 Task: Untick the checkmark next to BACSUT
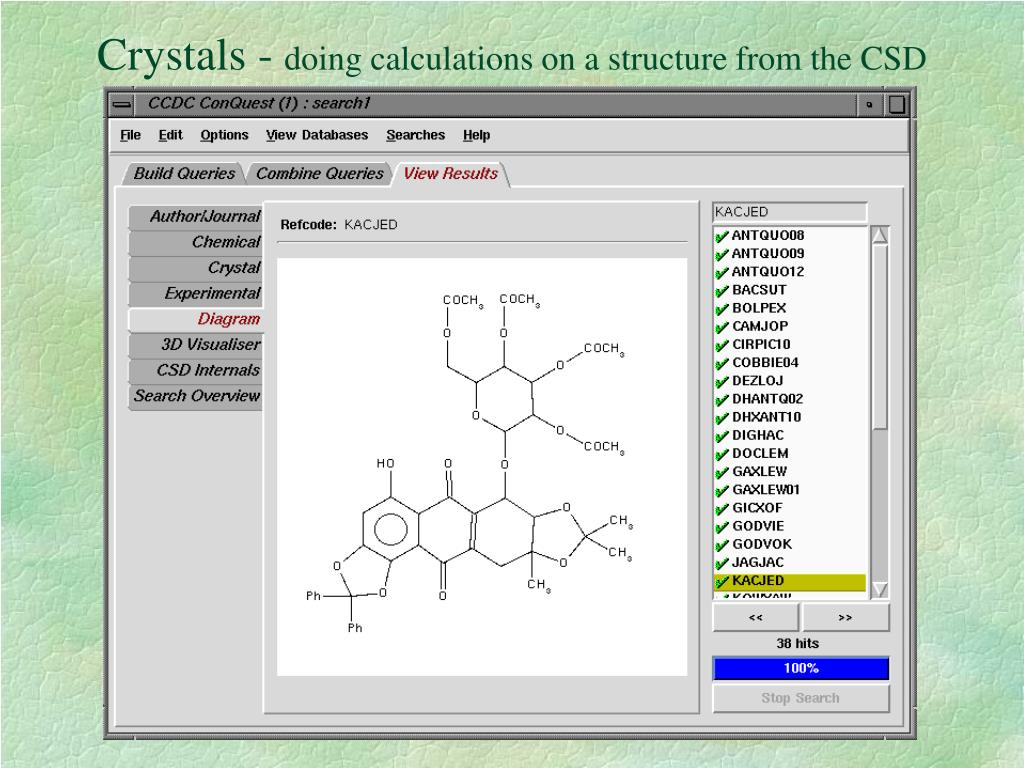click(722, 291)
